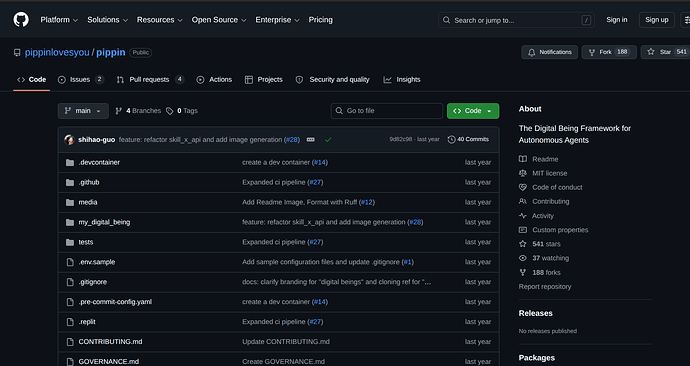Click the pulse icon beside Activity
This screenshot has width=690, height=366.
(523, 216)
